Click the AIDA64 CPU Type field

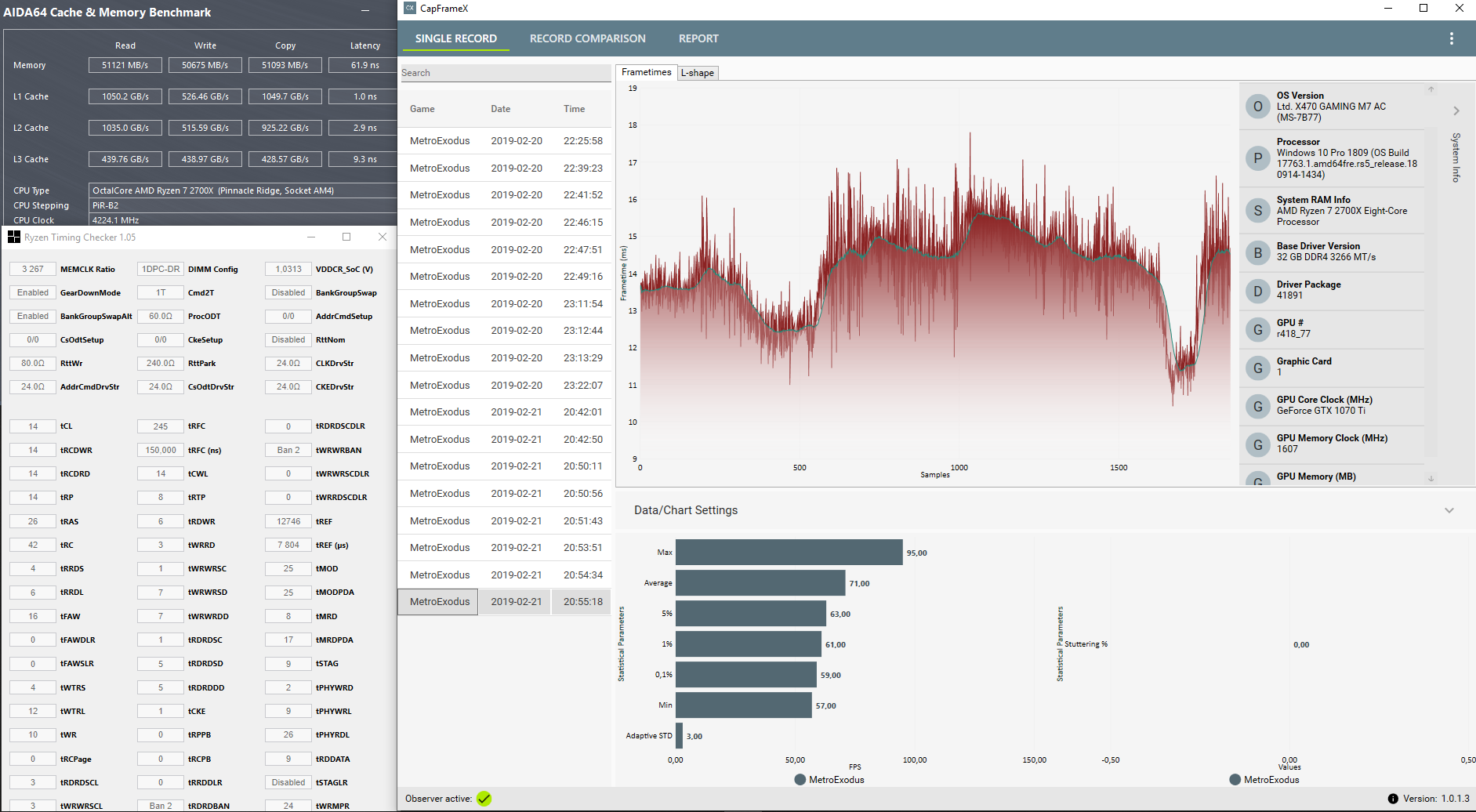(243, 190)
